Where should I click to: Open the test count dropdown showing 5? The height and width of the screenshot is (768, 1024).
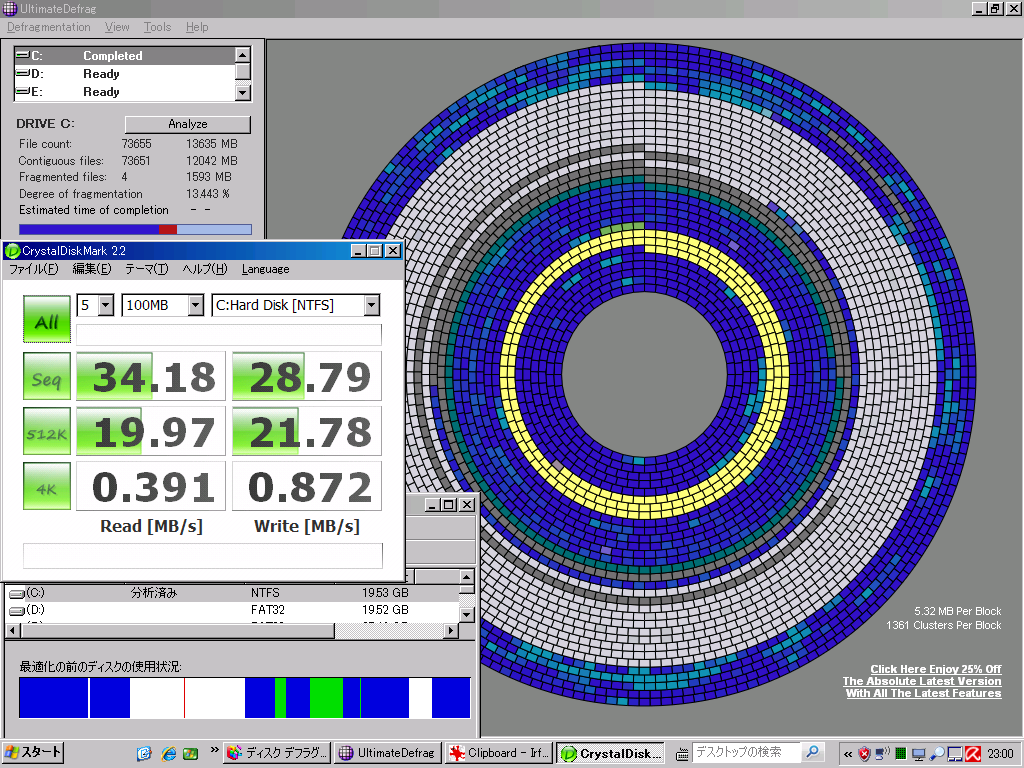pyautogui.click(x=106, y=305)
